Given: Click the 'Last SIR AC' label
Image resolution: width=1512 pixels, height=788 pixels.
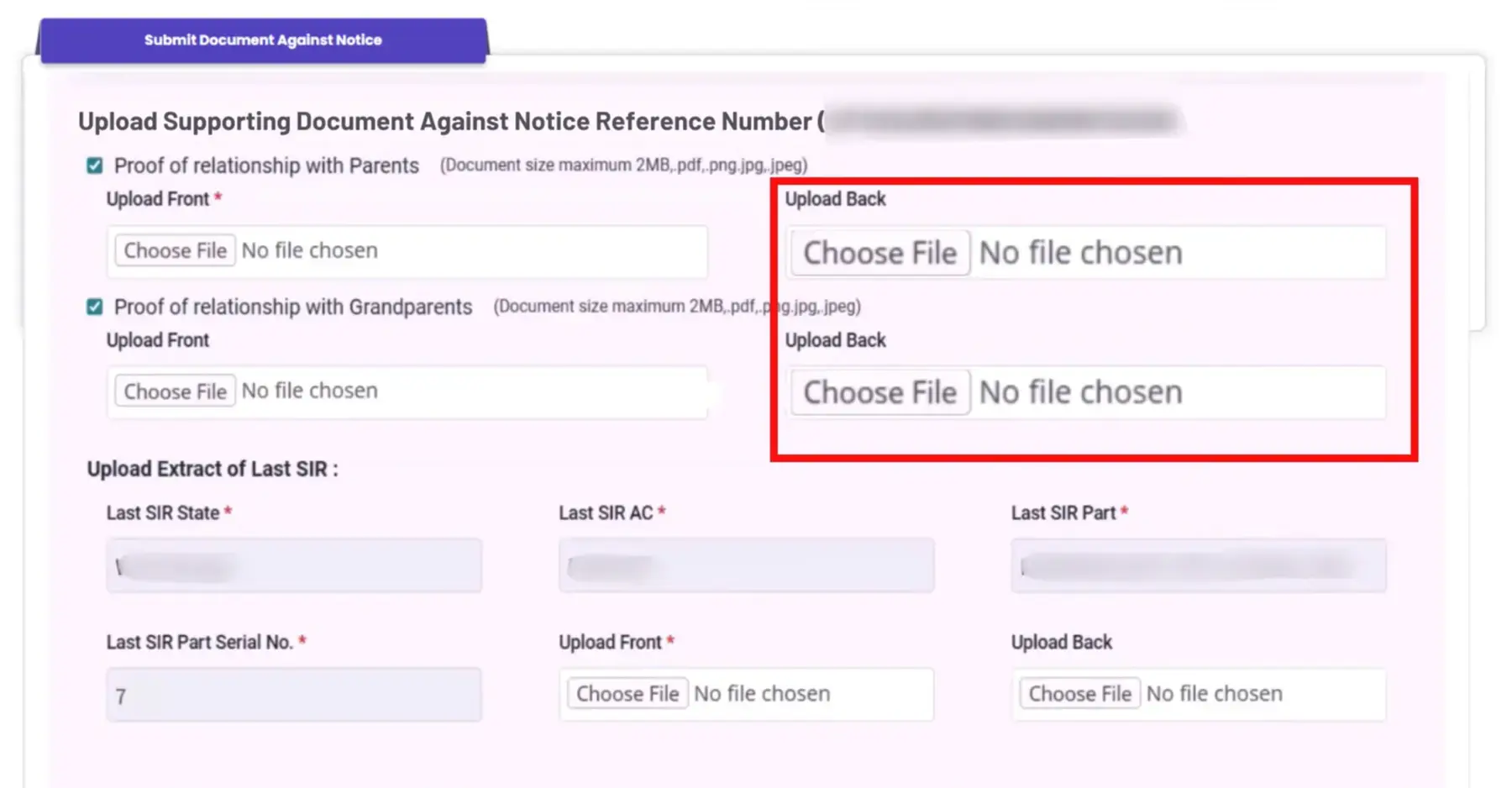Looking at the screenshot, I should click(606, 513).
